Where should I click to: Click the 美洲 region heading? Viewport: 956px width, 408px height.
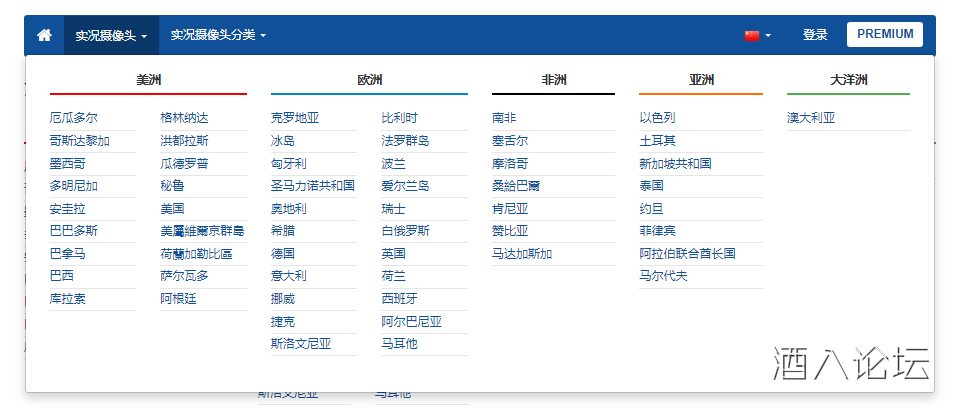tap(148, 80)
